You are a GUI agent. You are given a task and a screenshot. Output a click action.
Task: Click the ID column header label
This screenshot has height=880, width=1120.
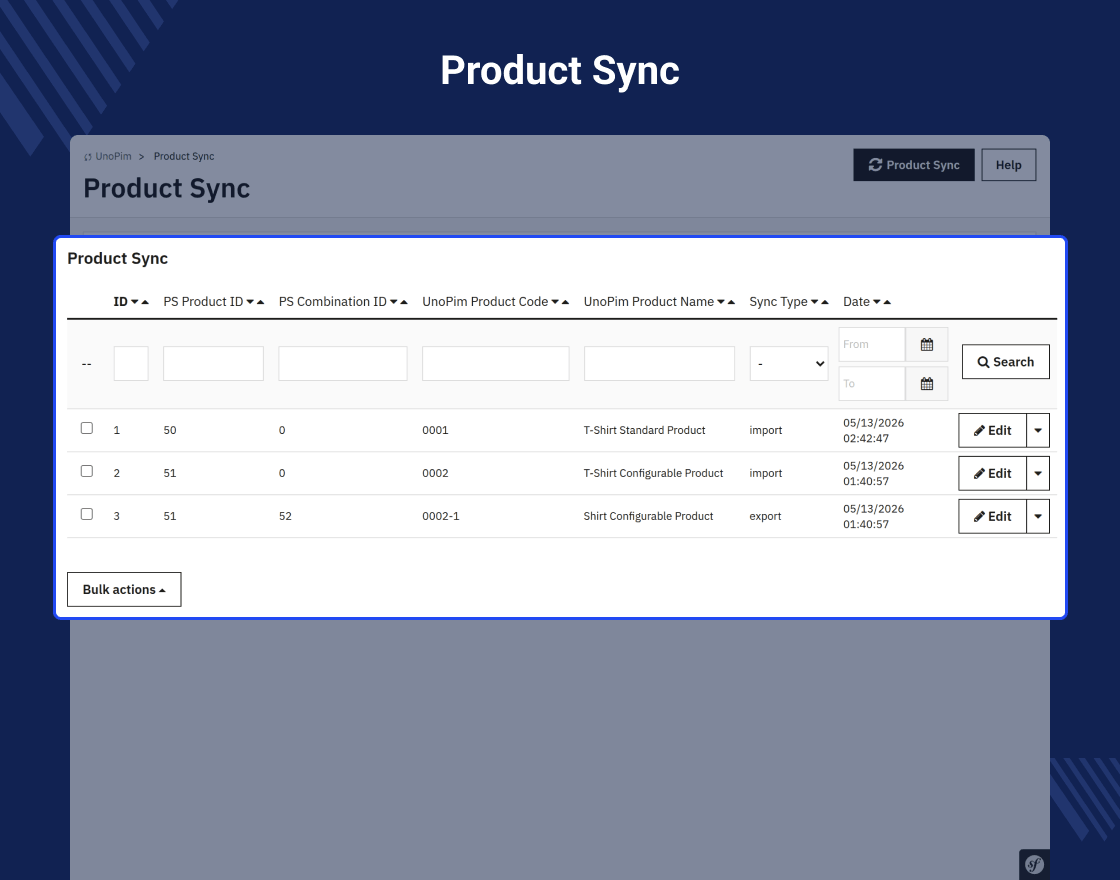click(121, 302)
